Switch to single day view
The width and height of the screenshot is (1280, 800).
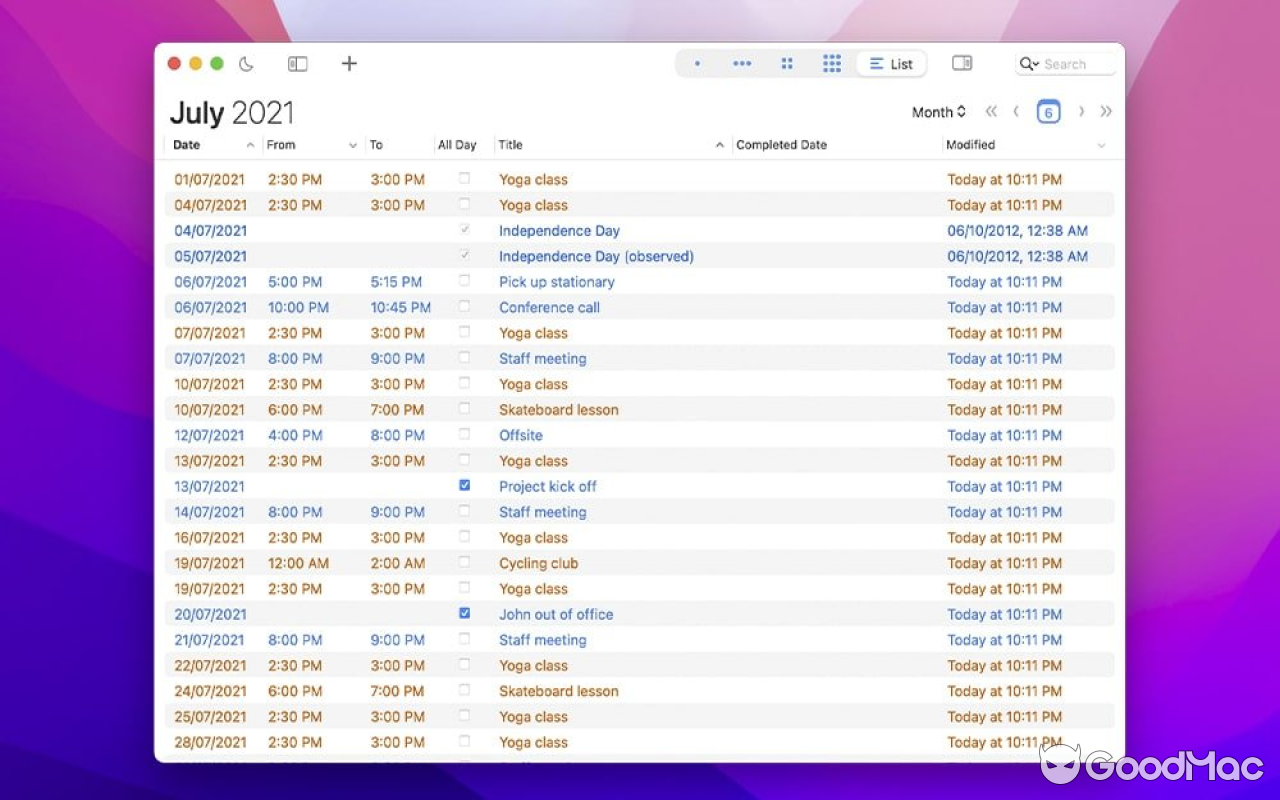(697, 63)
